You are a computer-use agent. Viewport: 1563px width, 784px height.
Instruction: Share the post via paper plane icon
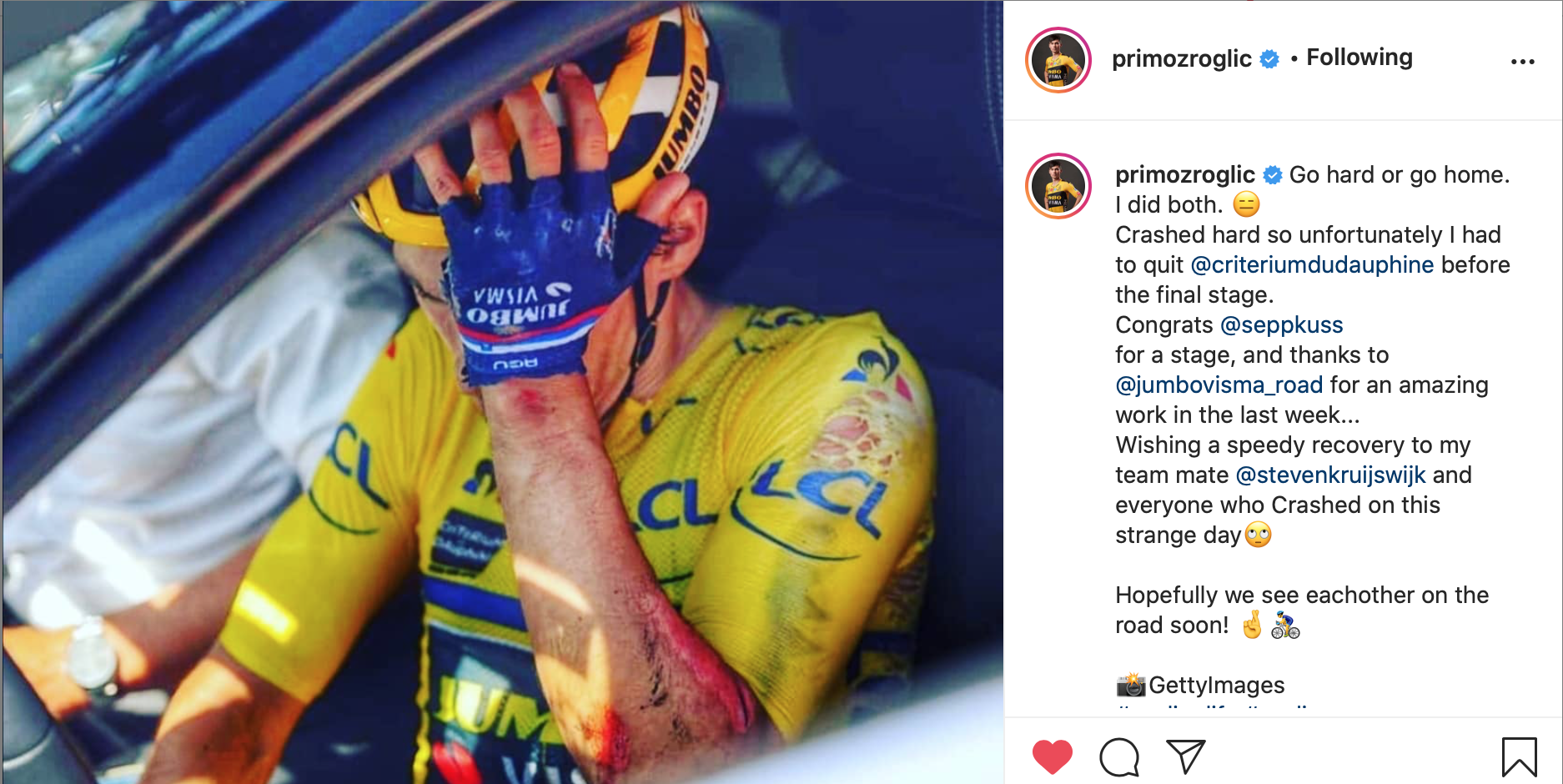(1185, 756)
